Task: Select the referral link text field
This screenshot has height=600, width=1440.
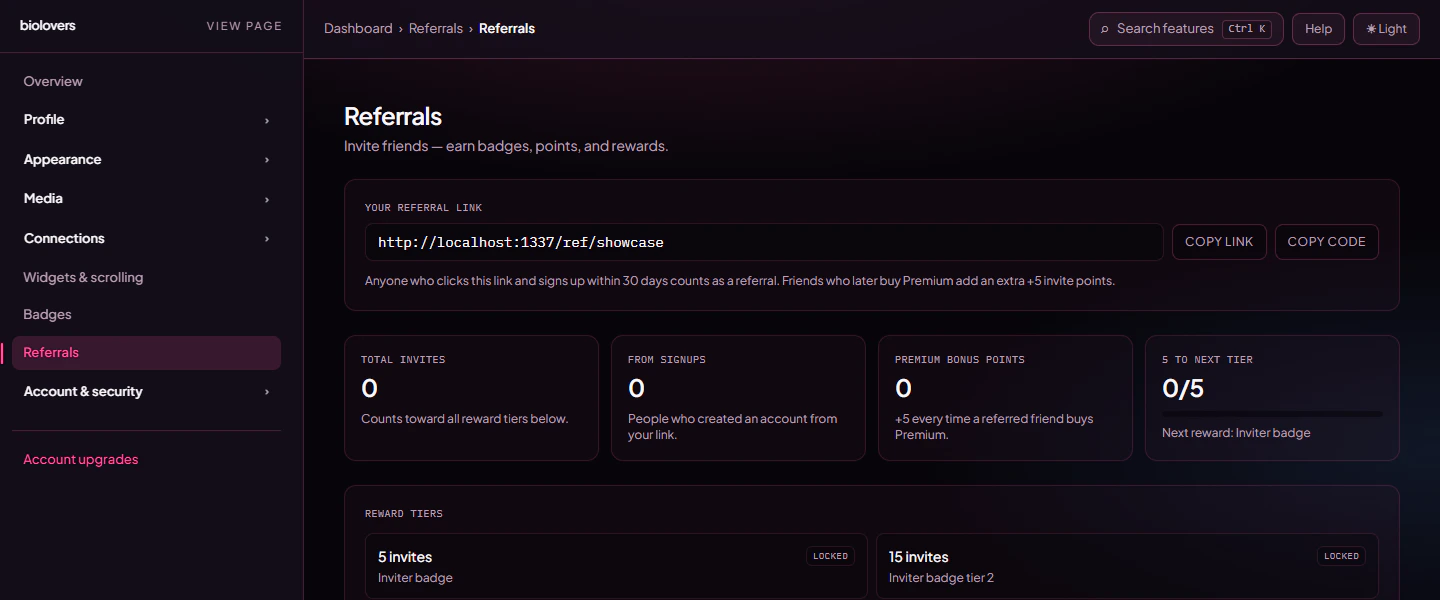Action: pos(764,241)
